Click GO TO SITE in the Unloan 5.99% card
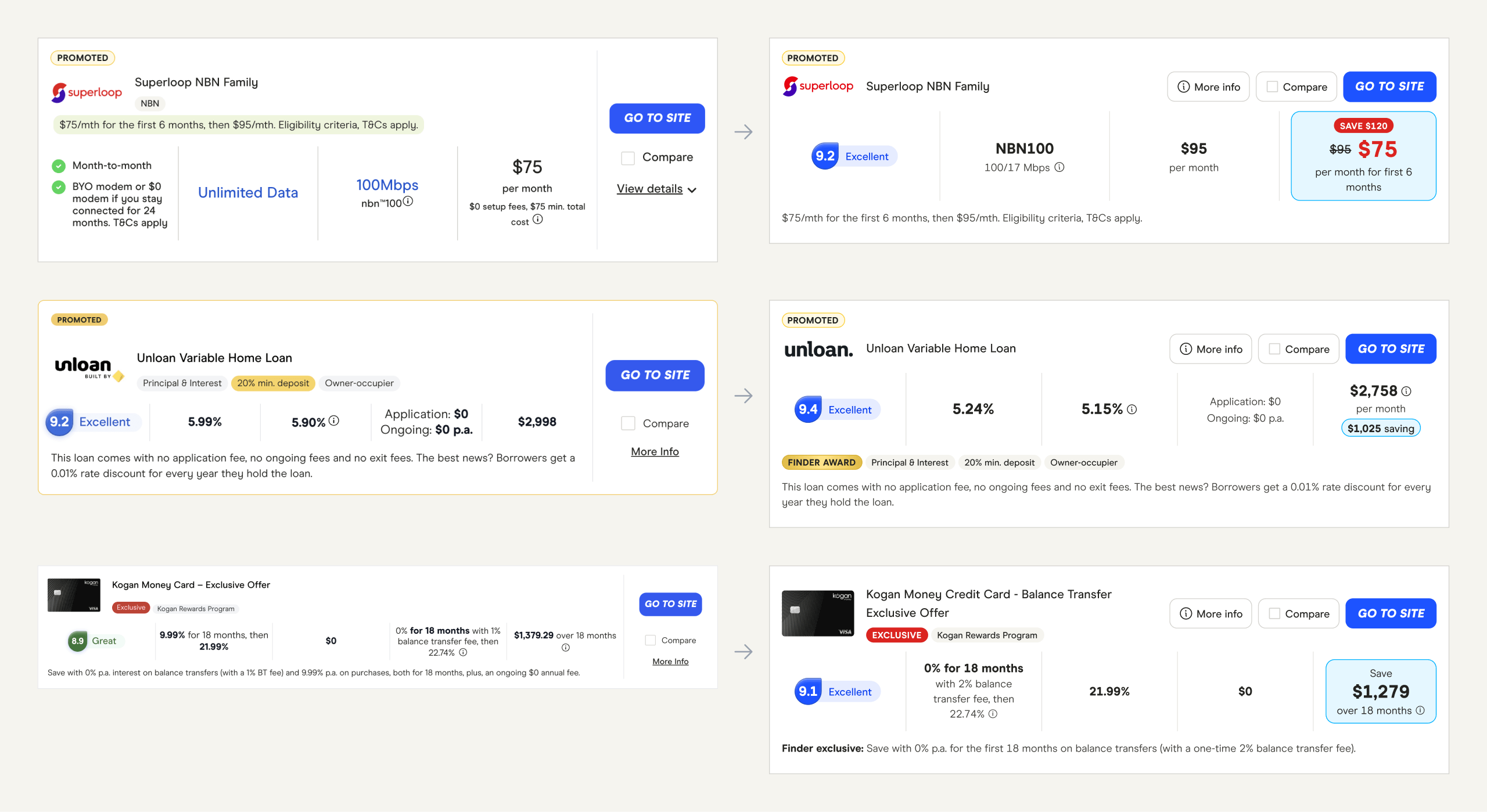Image resolution: width=1487 pixels, height=812 pixels. (x=655, y=375)
